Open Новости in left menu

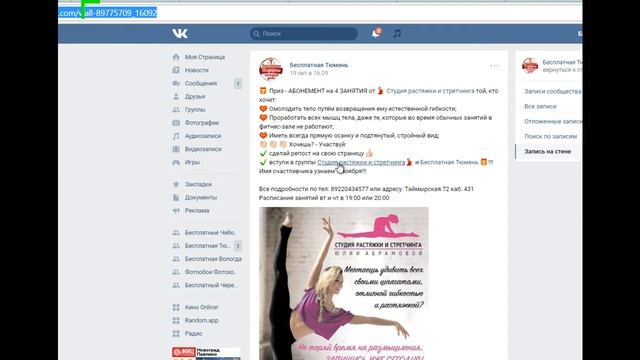click(197, 70)
